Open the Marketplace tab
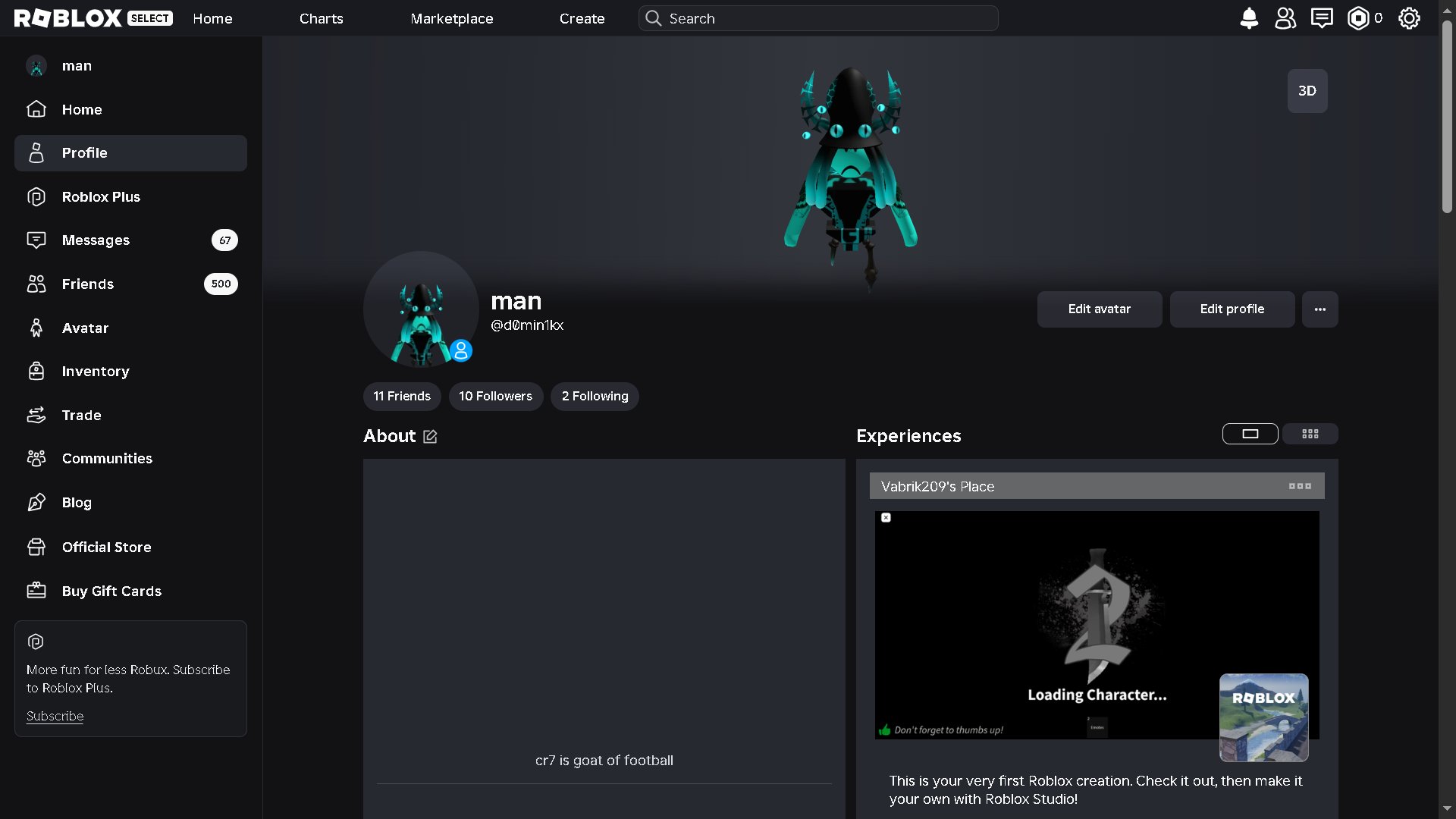The width and height of the screenshot is (1456, 819). tap(452, 18)
